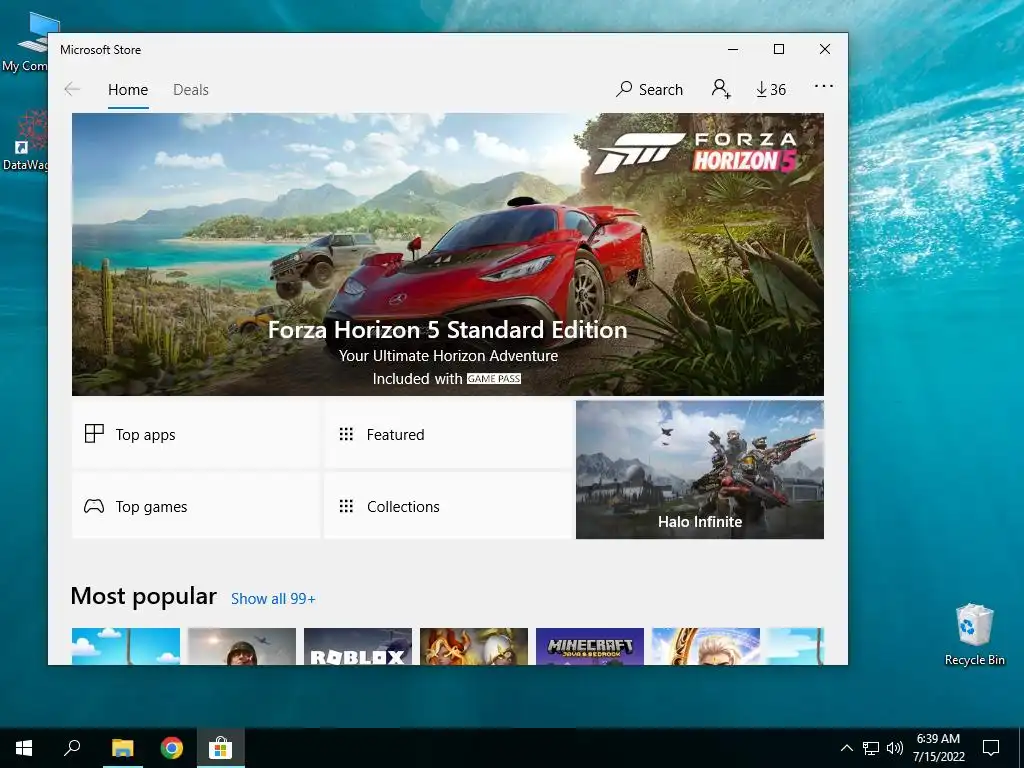Open the soldier helmet game thumbnail
This screenshot has height=768, width=1024.
(x=242, y=647)
